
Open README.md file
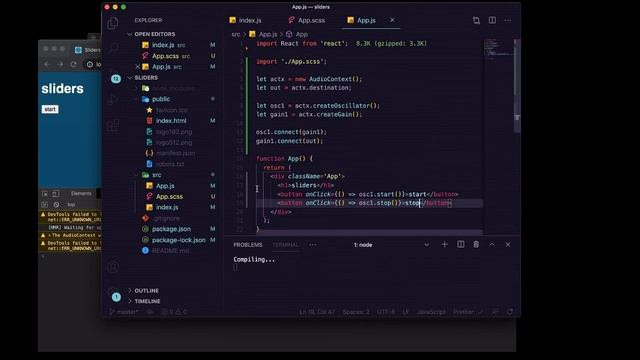coord(171,251)
